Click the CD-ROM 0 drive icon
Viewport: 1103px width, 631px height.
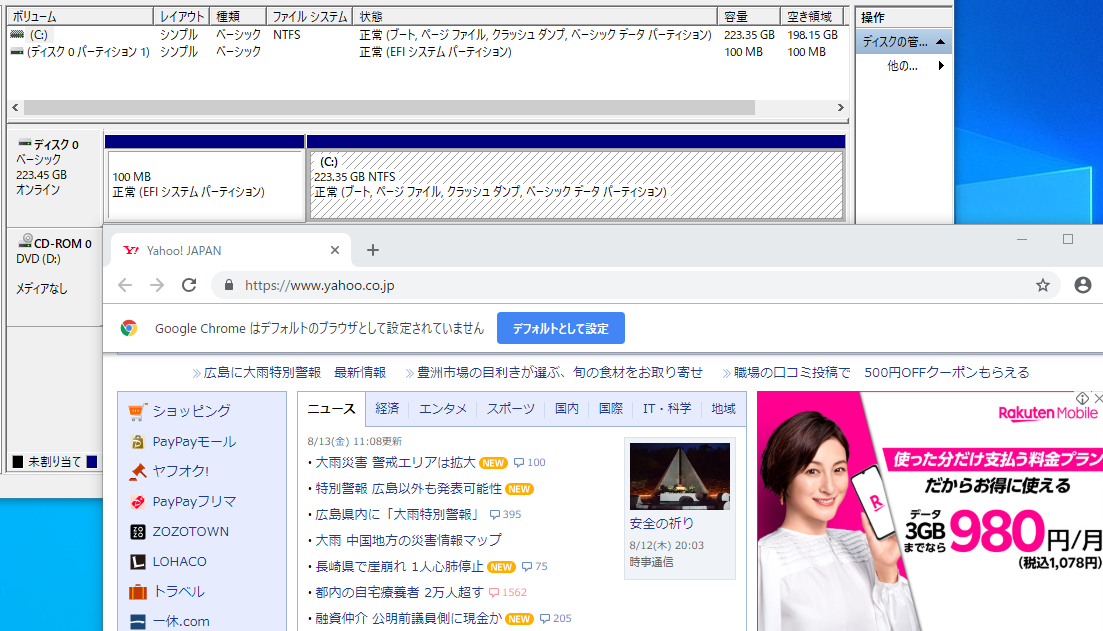click(25, 241)
